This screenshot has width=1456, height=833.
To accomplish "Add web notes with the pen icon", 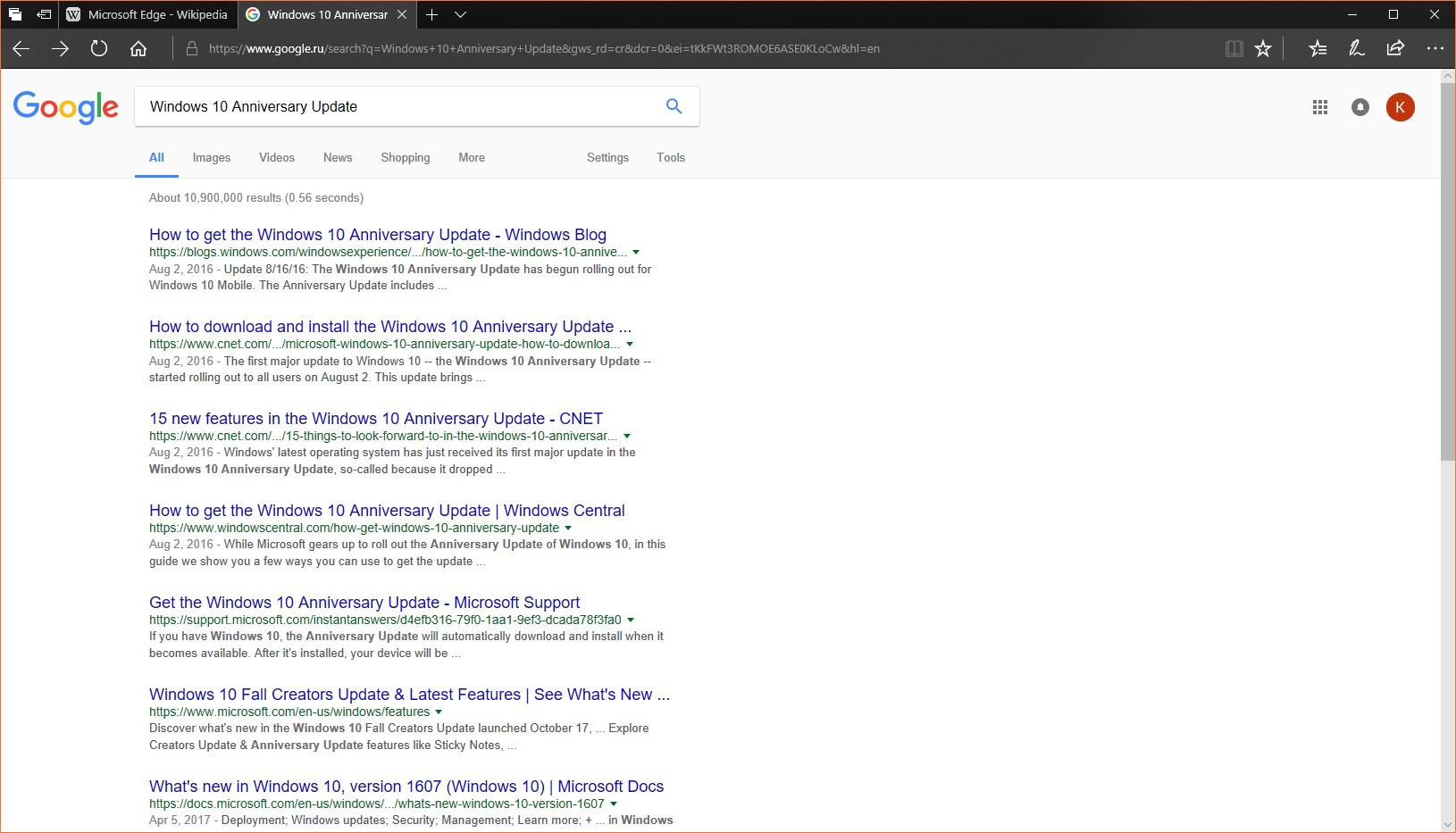I will click(1357, 49).
